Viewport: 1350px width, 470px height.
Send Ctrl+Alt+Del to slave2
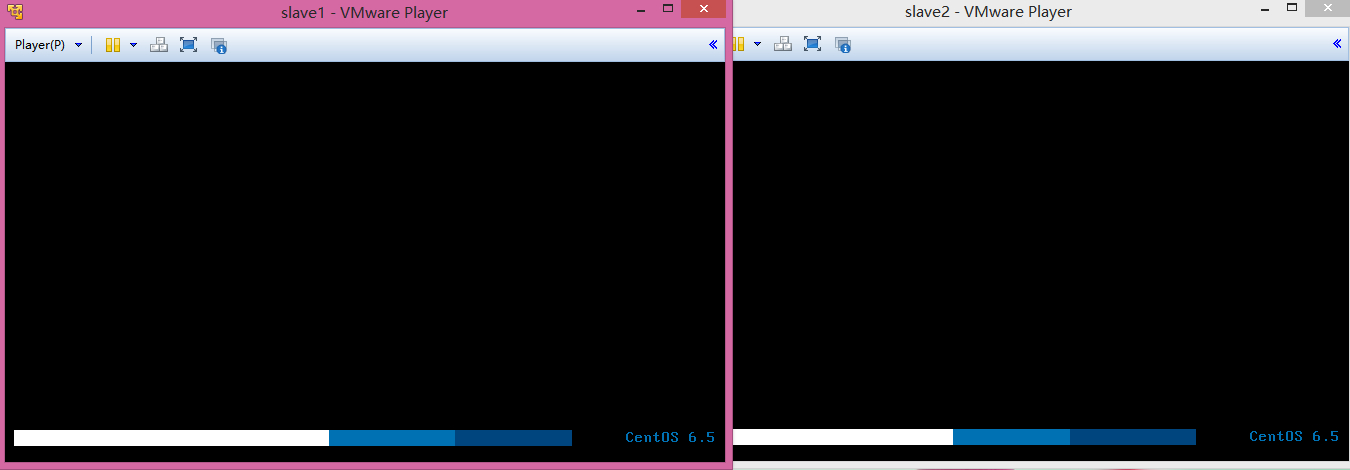pos(783,45)
